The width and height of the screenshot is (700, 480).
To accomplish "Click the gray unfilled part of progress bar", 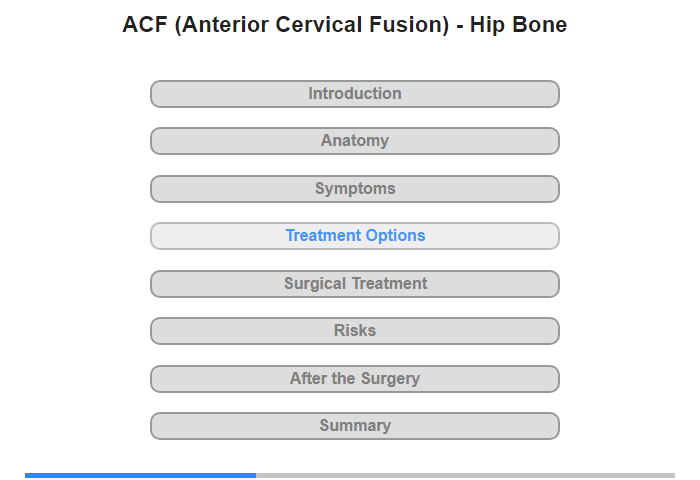I will (465, 475).
